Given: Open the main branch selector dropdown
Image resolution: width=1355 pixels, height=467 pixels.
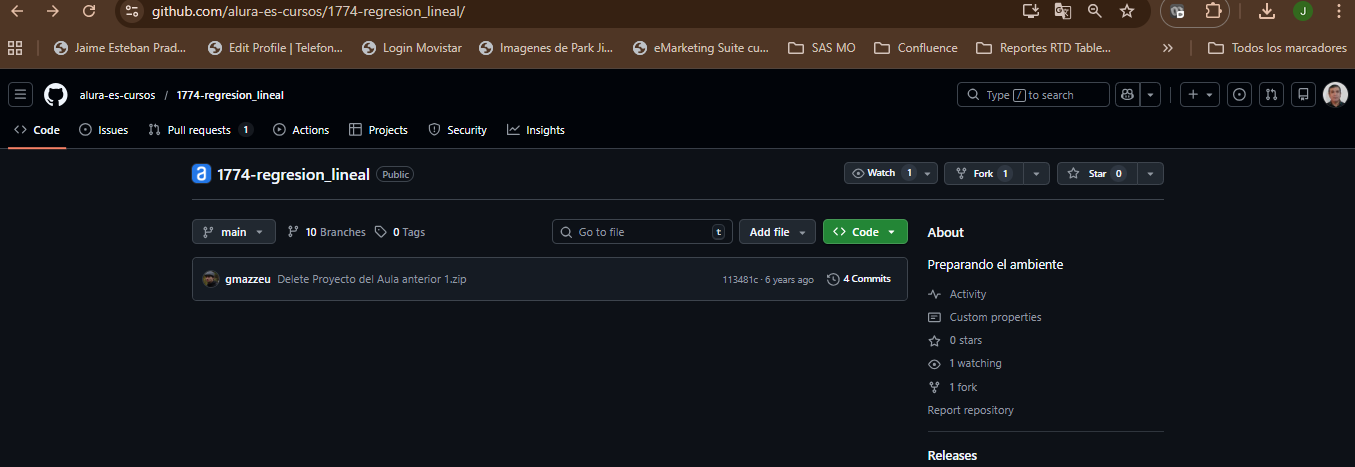Looking at the screenshot, I should 234,232.
